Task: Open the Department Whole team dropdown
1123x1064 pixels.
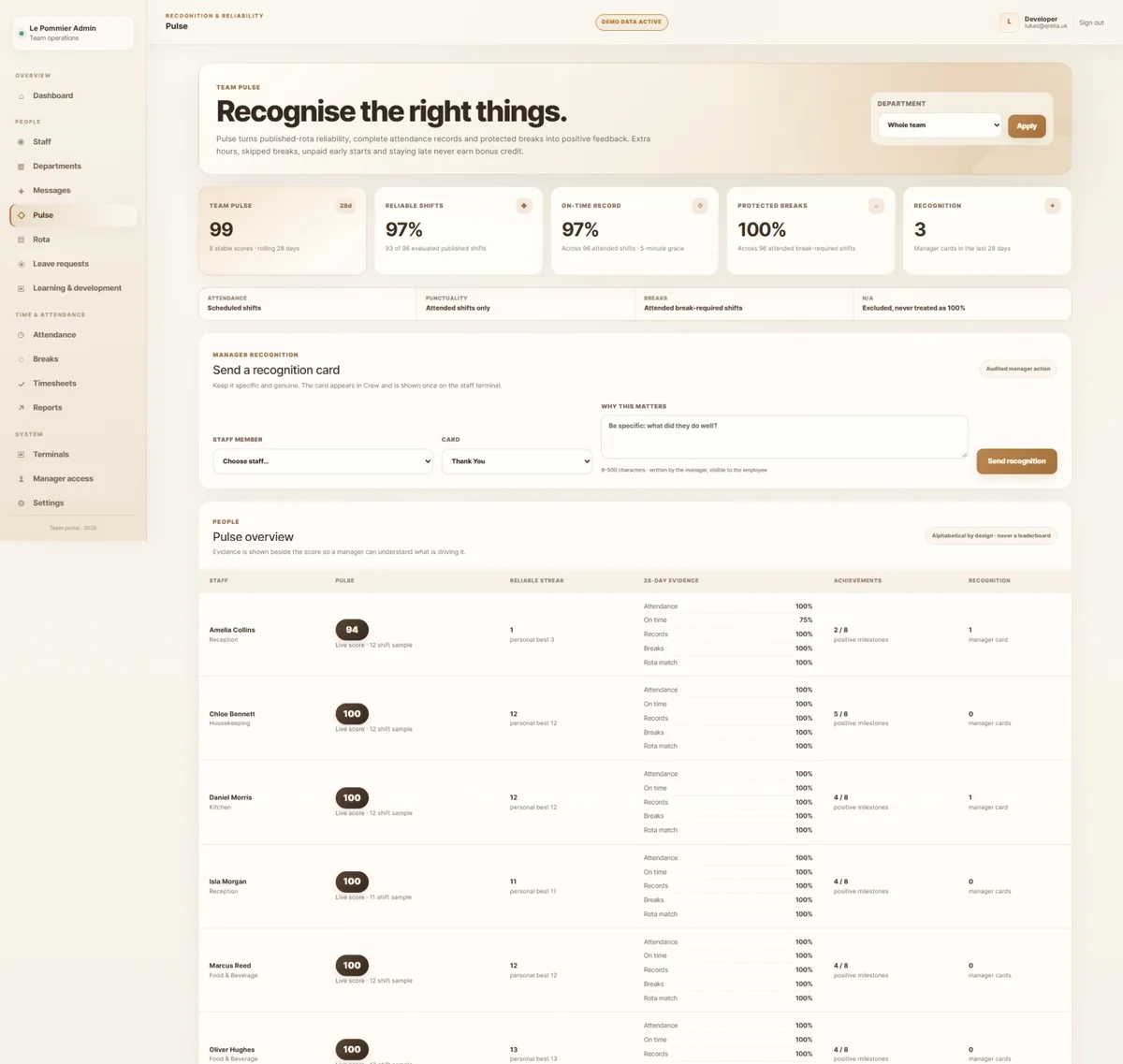Action: tap(940, 125)
